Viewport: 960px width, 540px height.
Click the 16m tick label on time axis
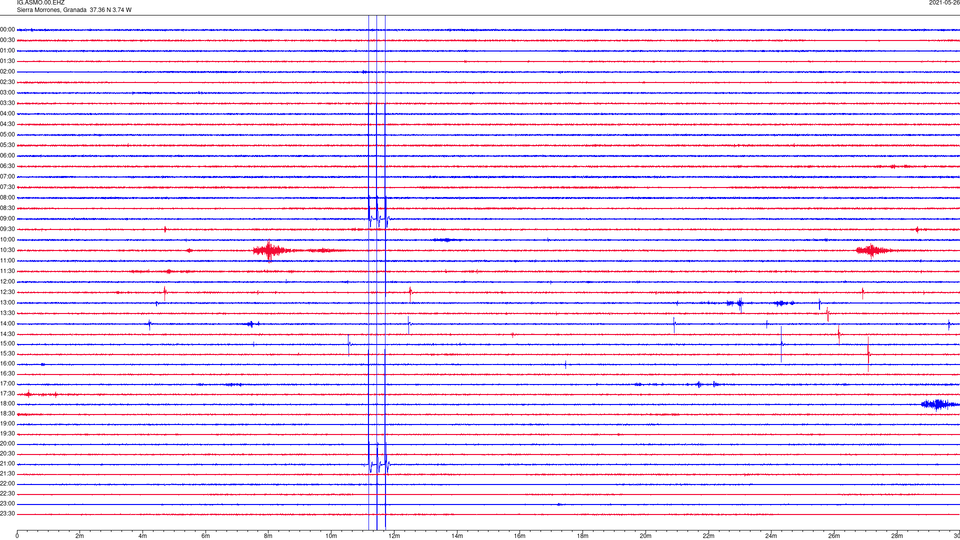(x=520, y=536)
